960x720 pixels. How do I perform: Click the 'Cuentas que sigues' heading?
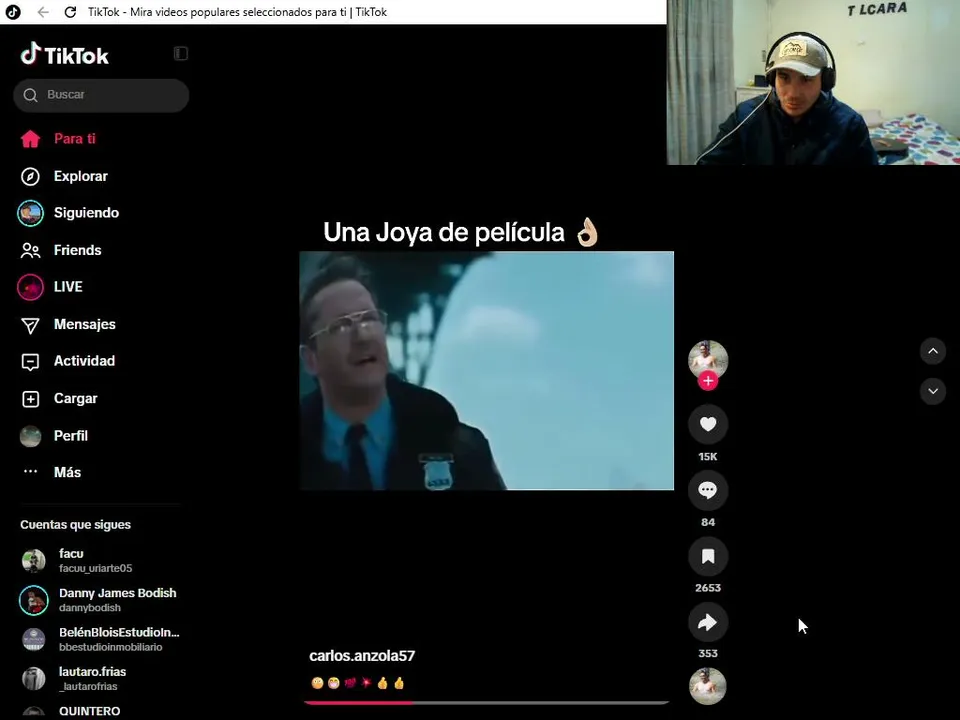pos(75,525)
